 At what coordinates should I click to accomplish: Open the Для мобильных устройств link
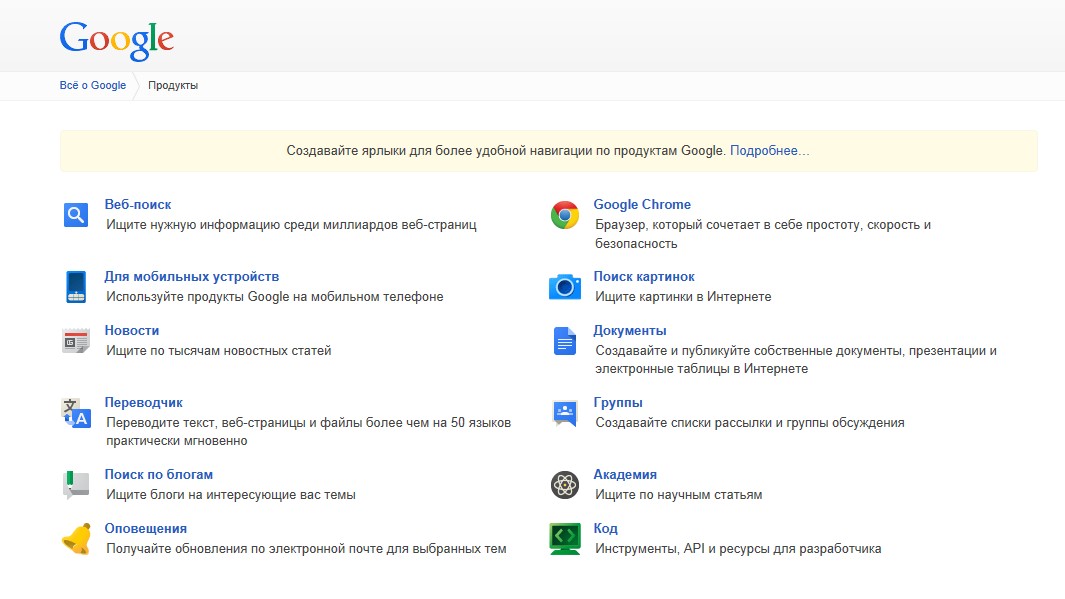click(x=192, y=276)
